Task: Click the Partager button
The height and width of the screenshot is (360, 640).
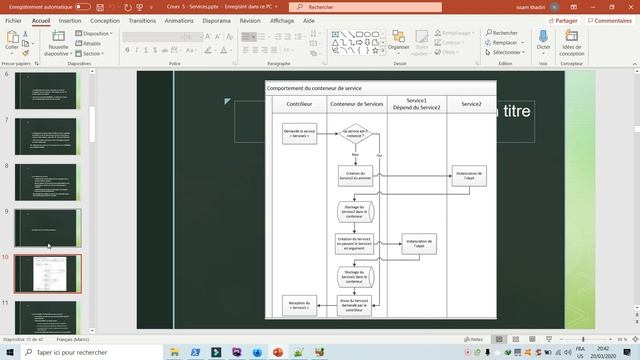Action: 563,20
